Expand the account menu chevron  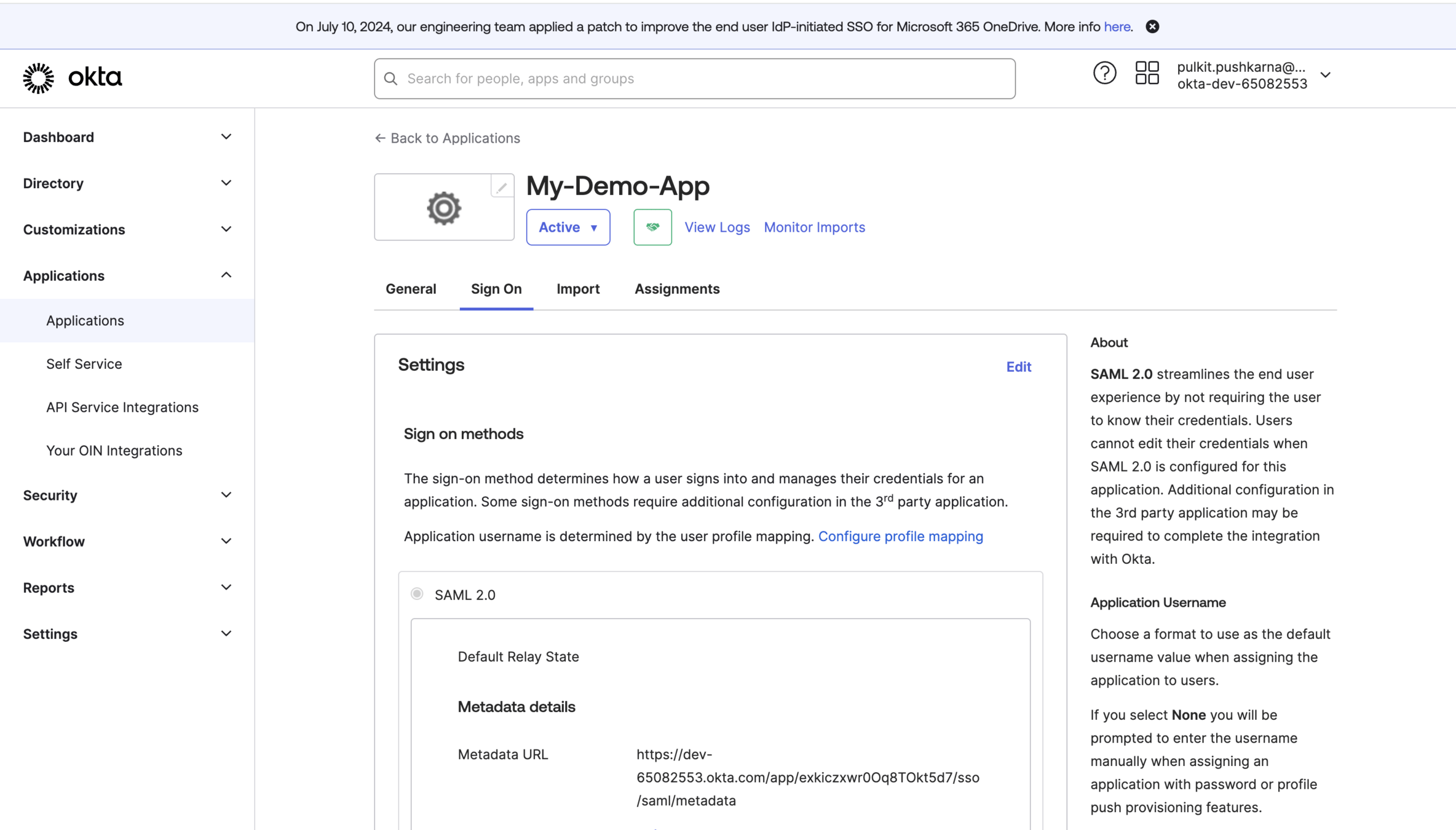tap(1325, 75)
